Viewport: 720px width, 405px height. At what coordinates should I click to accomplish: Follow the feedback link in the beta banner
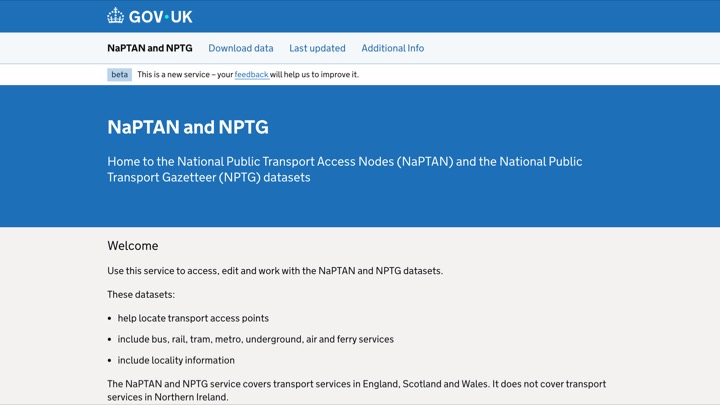click(251, 74)
